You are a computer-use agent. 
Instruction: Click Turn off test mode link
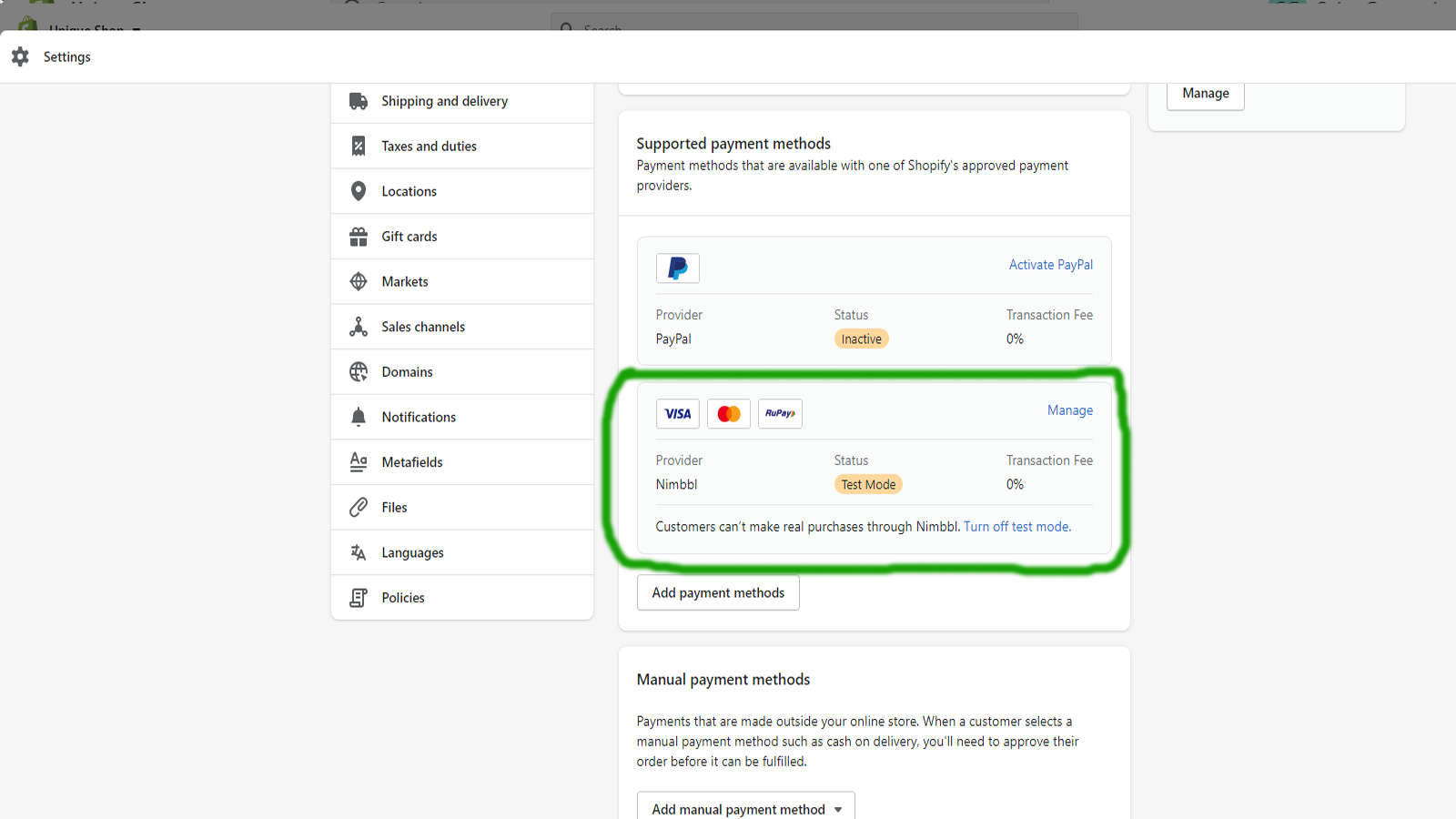(1017, 527)
